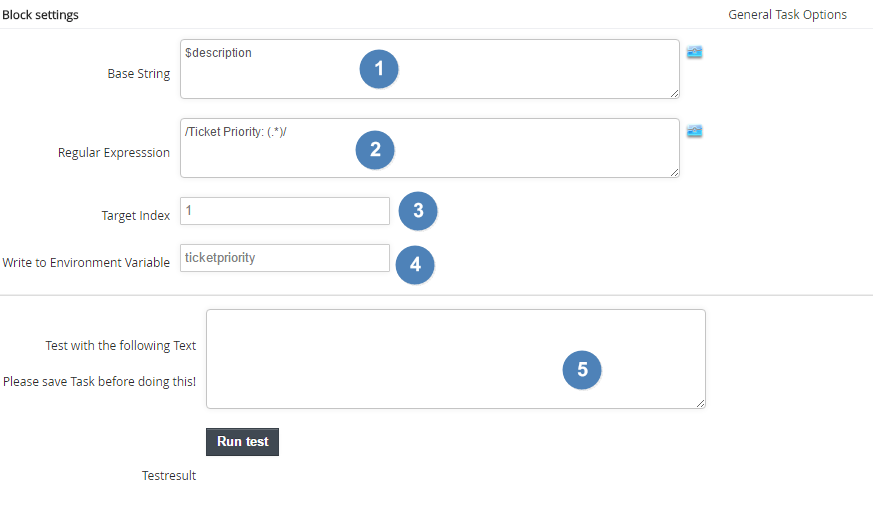Grab resize handle of test text box
Image resolution: width=873 pixels, height=521 pixels.
(x=701, y=404)
